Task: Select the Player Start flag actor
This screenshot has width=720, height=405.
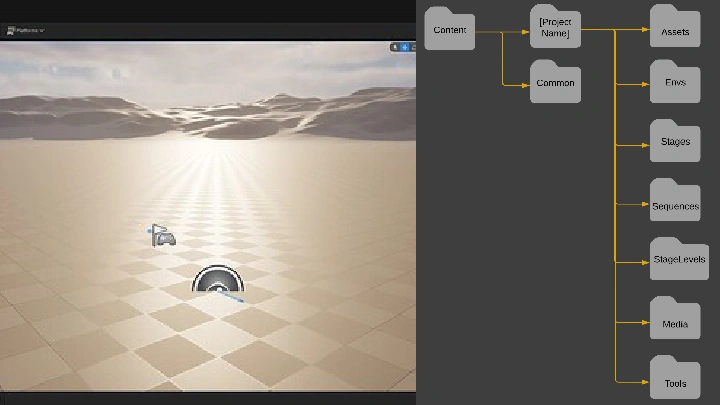Action: pos(162,236)
